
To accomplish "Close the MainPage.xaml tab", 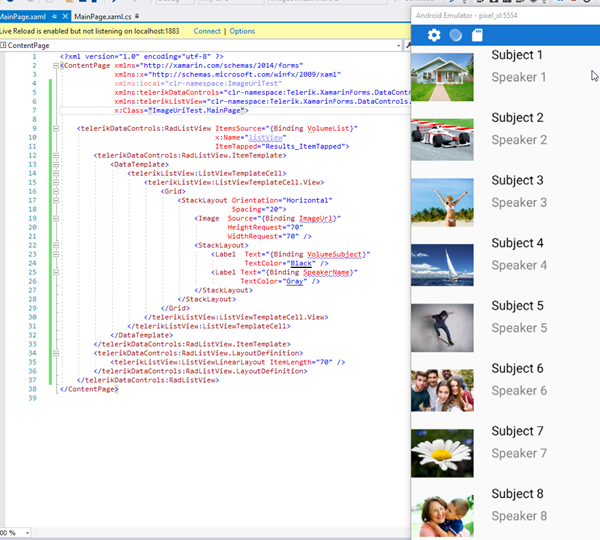I will pyautogui.click(x=65, y=17).
